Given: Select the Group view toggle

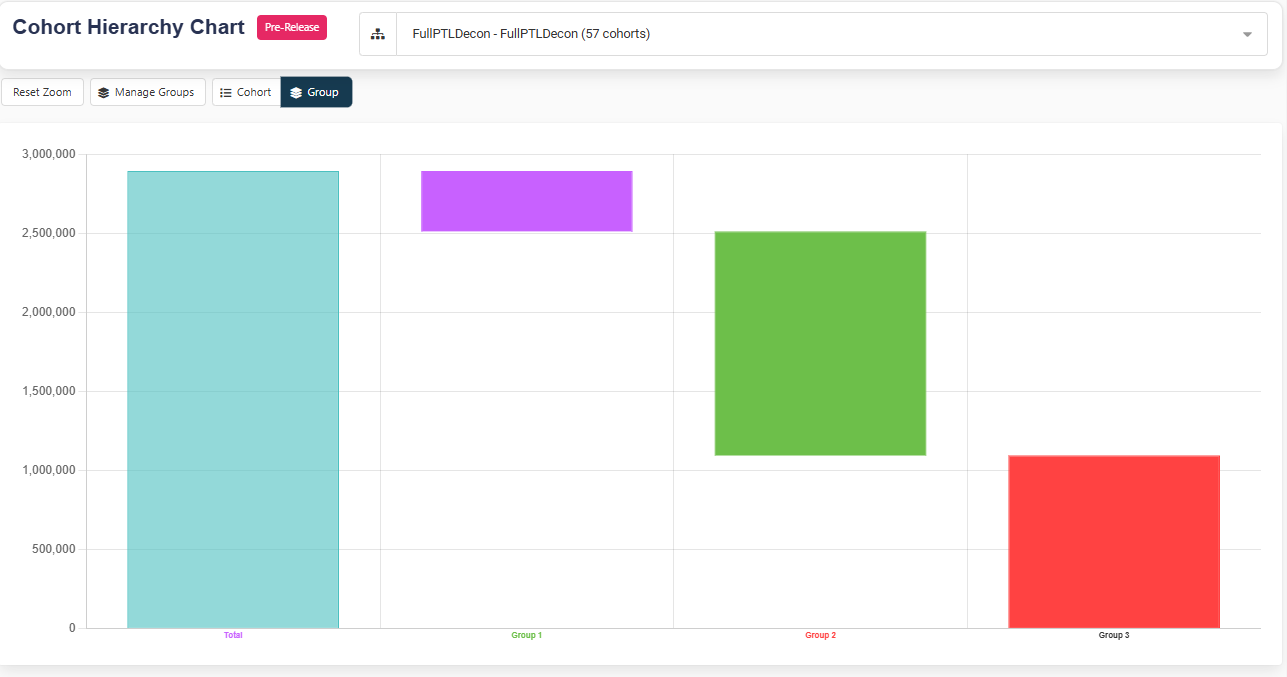Looking at the screenshot, I should pyautogui.click(x=316, y=92).
